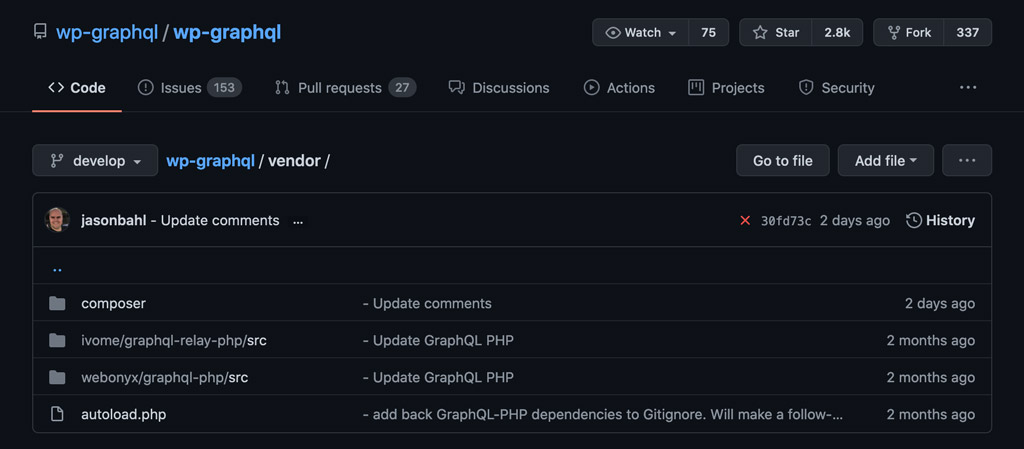Click the Pull requests tab icon
The width and height of the screenshot is (1024, 449).
pyautogui.click(x=282, y=87)
